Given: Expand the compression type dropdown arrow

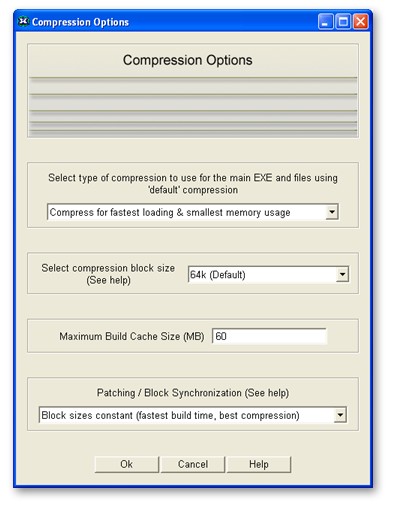Looking at the screenshot, I should 332,212.
